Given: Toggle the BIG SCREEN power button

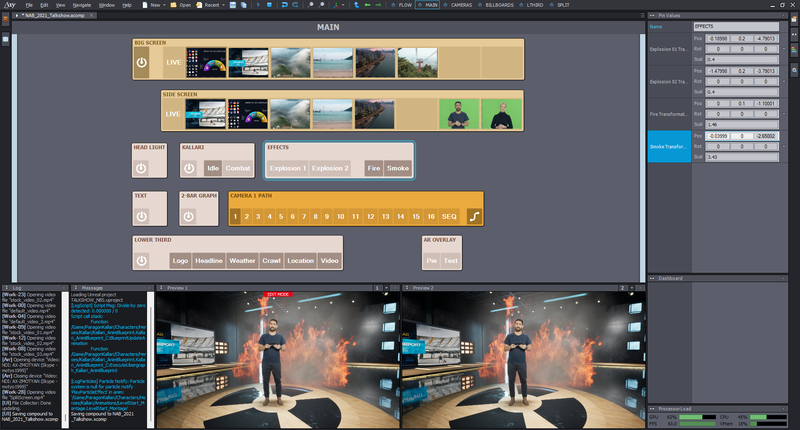Looking at the screenshot, I should 142,62.
